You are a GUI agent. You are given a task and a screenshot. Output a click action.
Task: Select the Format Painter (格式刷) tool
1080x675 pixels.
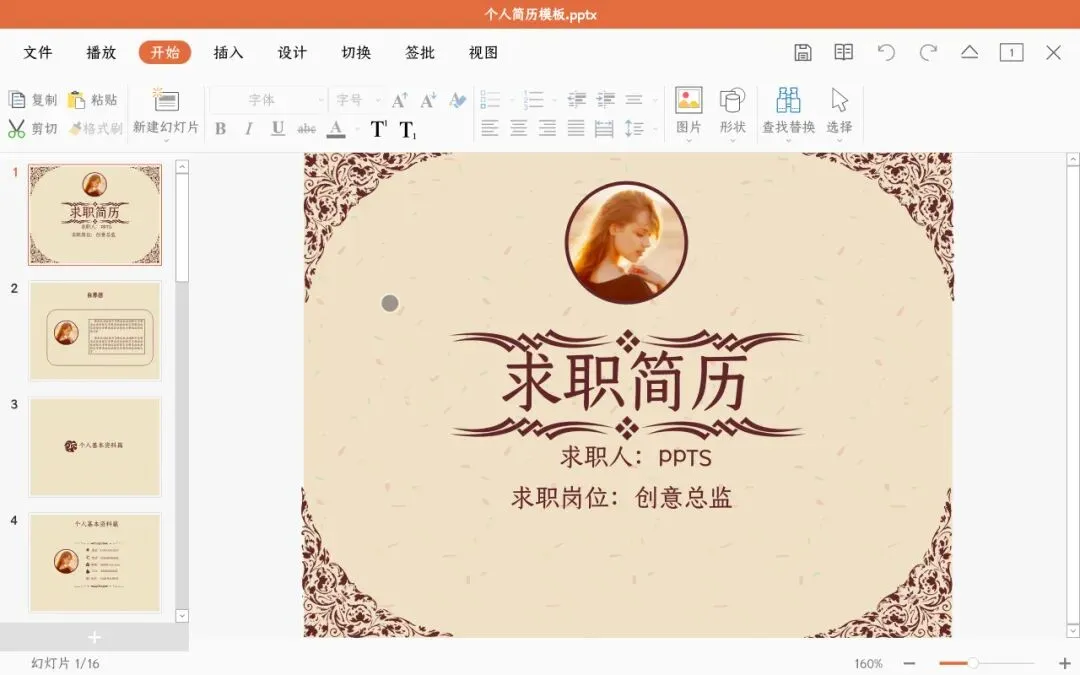coord(95,128)
